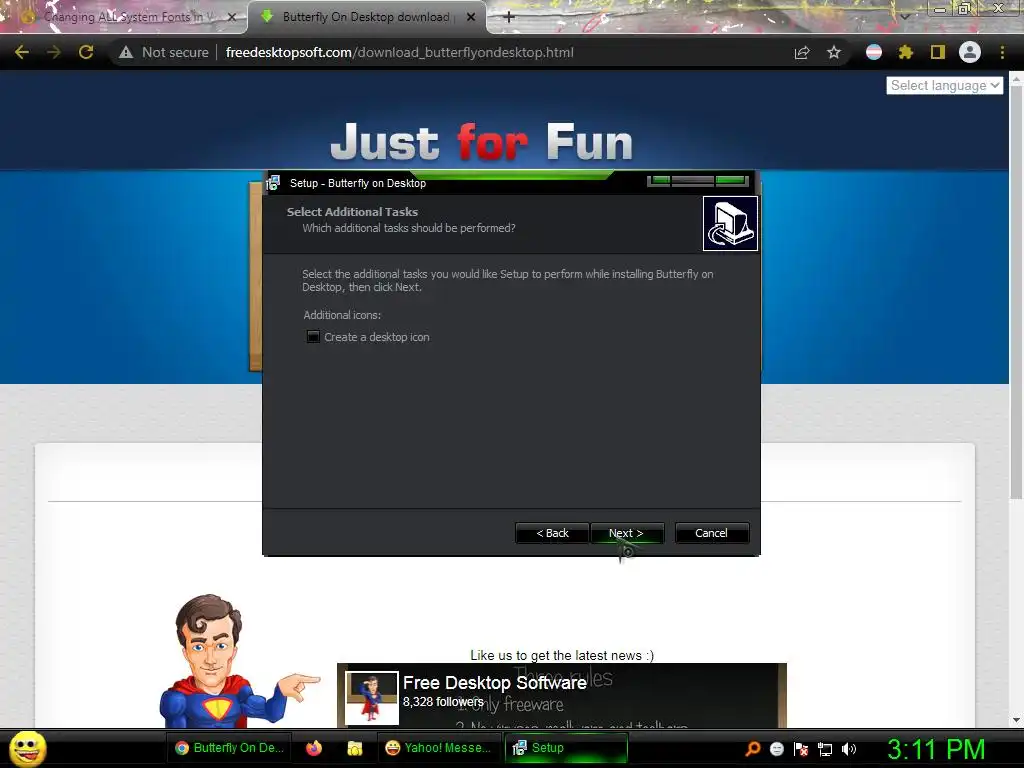Launch Firefox from the taskbar
Screen dimensions: 1024x768
click(x=314, y=748)
